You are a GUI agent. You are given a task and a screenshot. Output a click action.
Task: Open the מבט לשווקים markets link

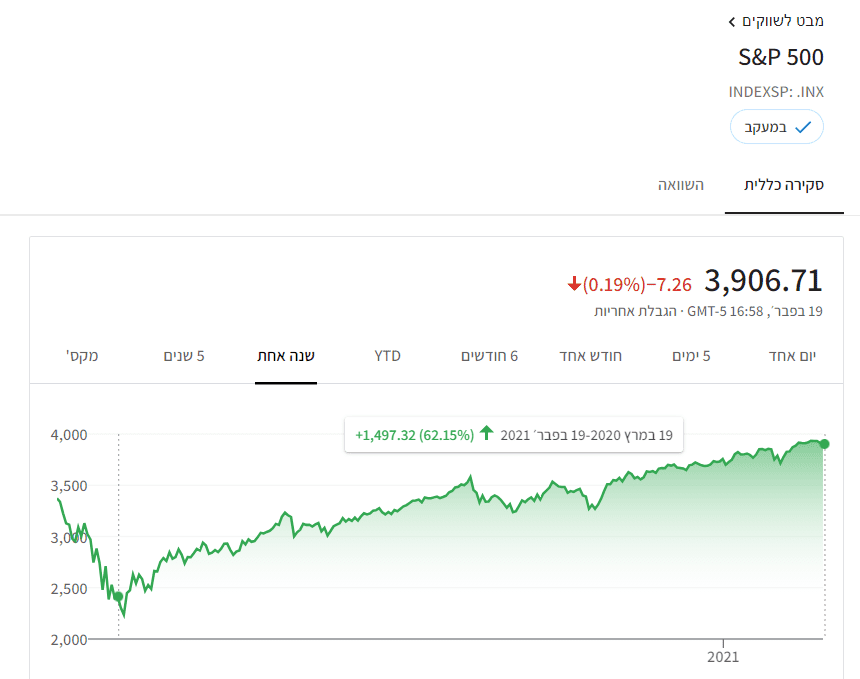click(x=782, y=21)
